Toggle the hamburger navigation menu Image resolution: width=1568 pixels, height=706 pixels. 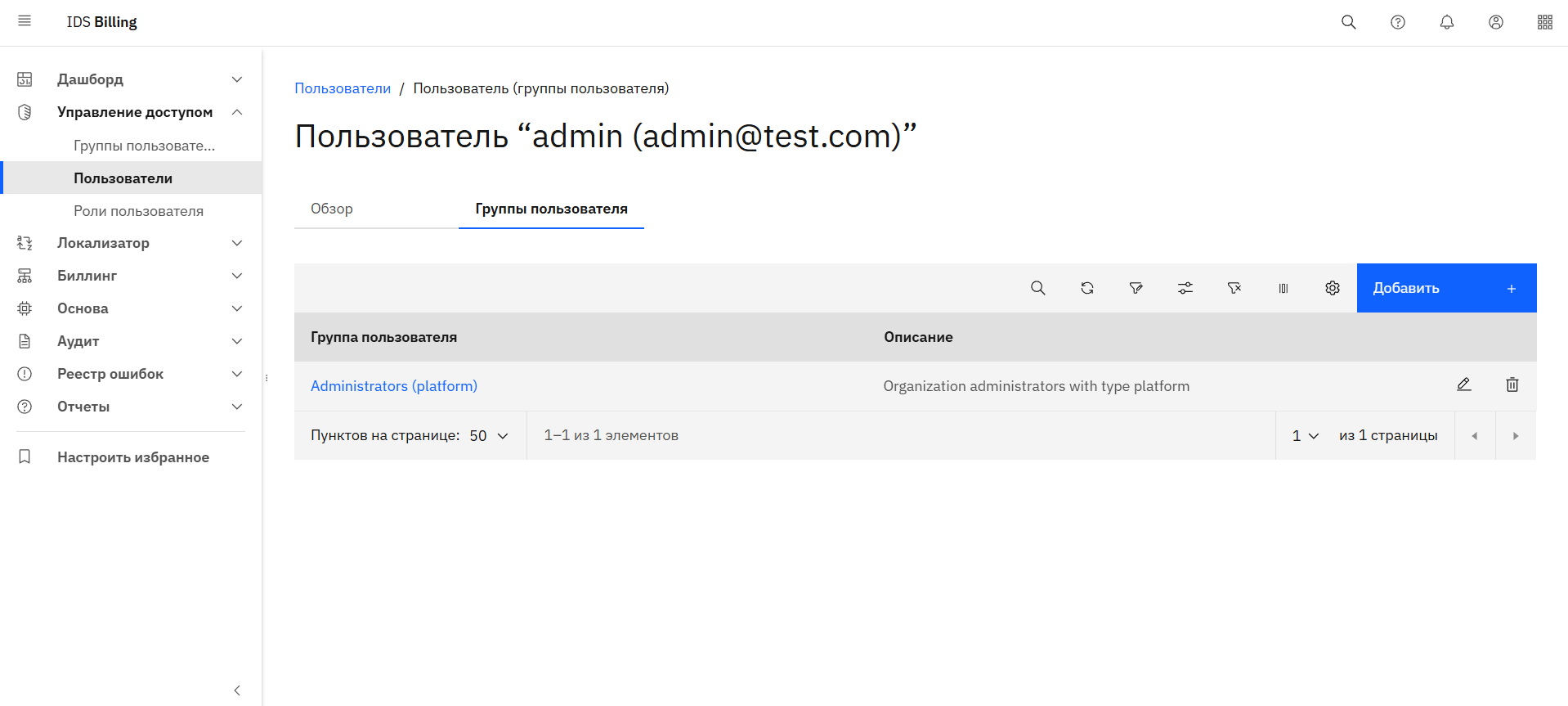point(25,21)
